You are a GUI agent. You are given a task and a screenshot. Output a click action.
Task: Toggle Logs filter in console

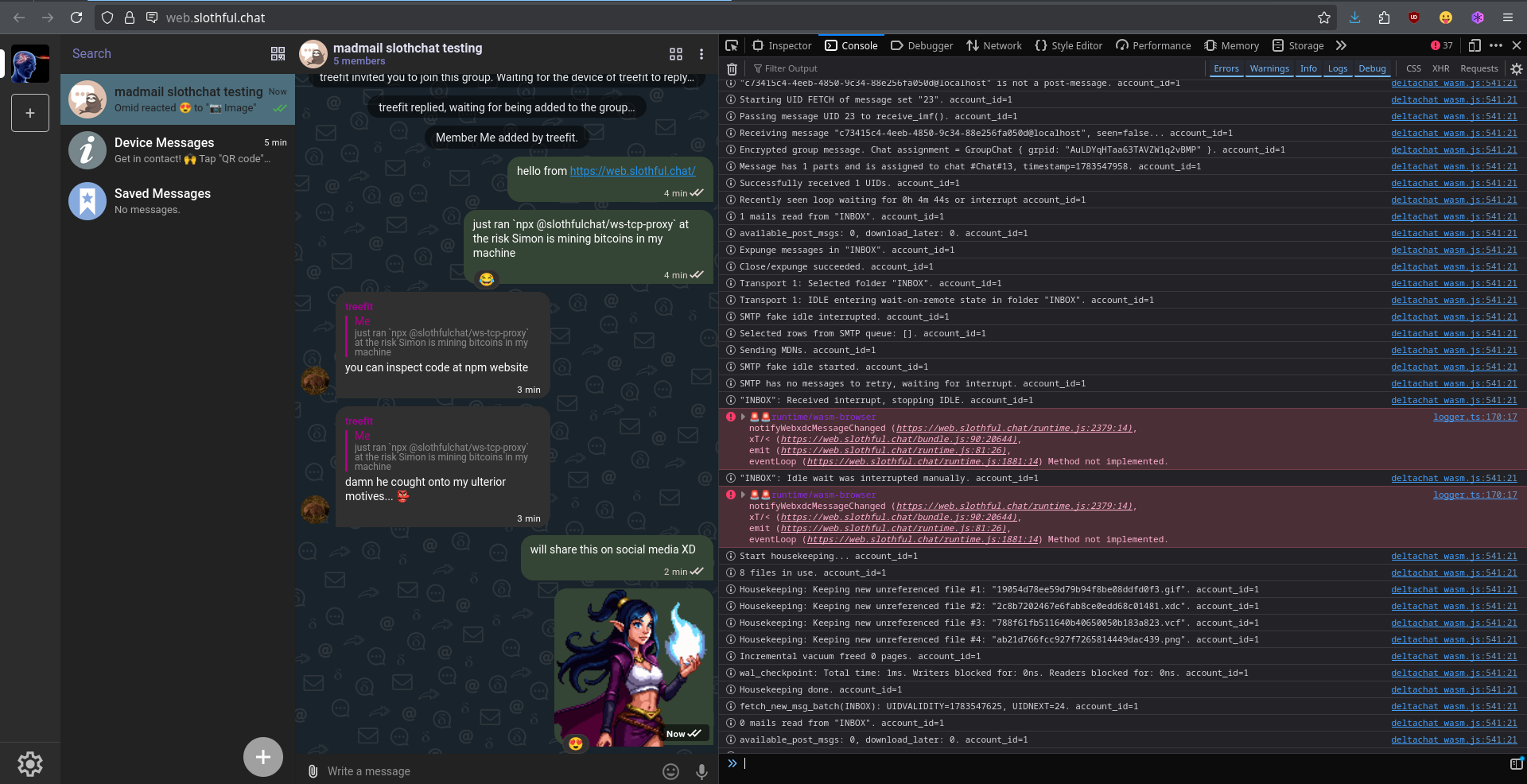[1338, 69]
